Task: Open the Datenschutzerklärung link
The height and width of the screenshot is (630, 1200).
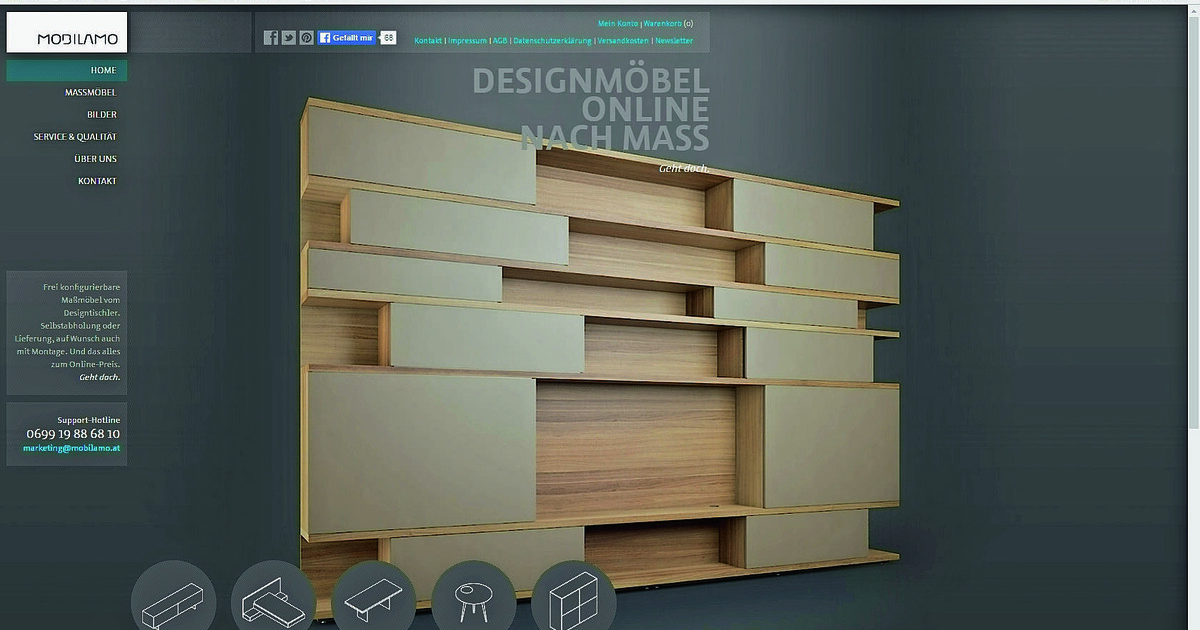Action: pyautogui.click(x=552, y=41)
